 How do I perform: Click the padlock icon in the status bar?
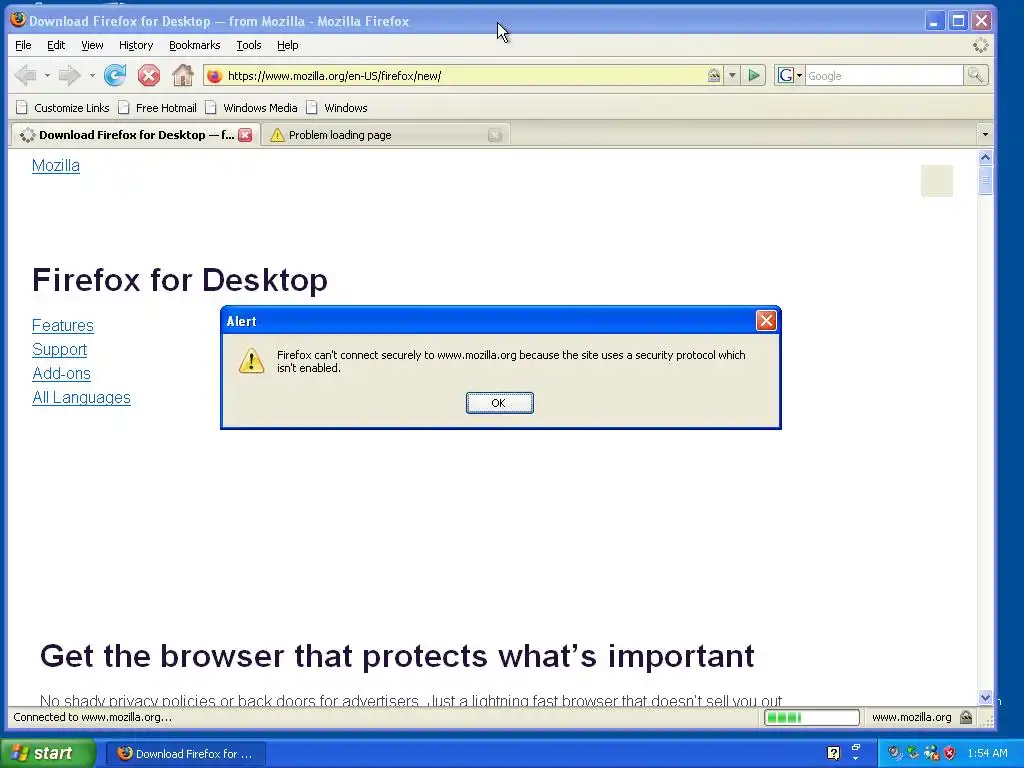pyautogui.click(x=966, y=717)
